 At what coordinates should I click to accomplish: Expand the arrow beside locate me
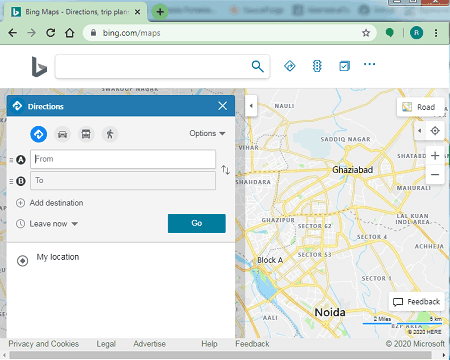click(420, 131)
